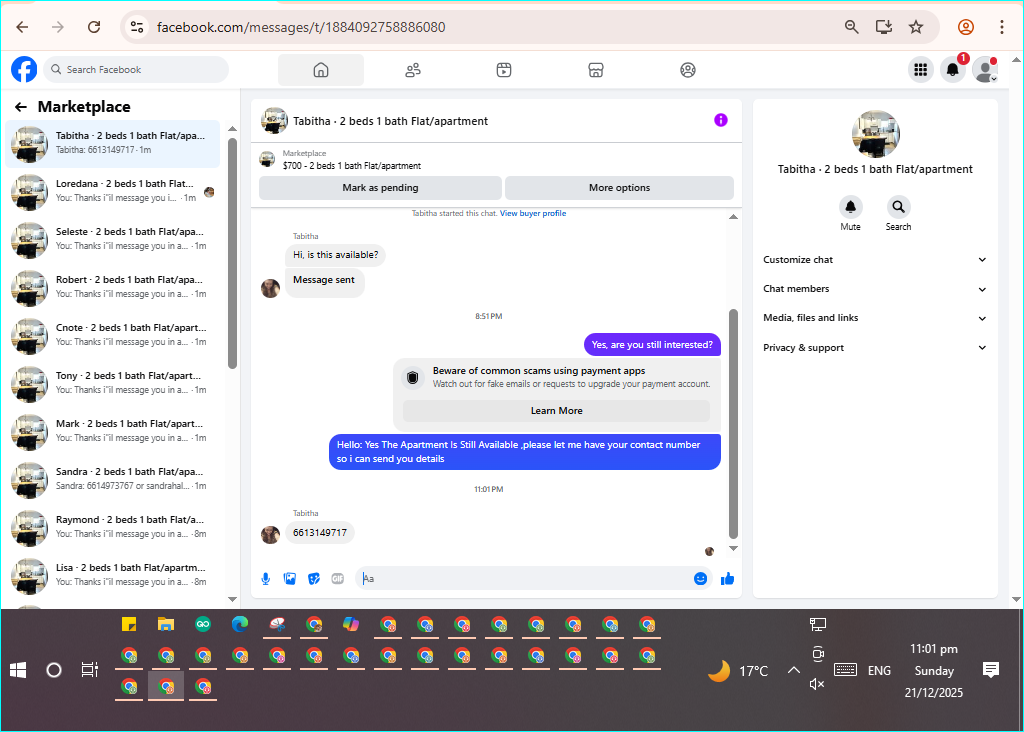The height and width of the screenshot is (732, 1024).
Task: Bookmark this page with star icon
Action: (916, 27)
